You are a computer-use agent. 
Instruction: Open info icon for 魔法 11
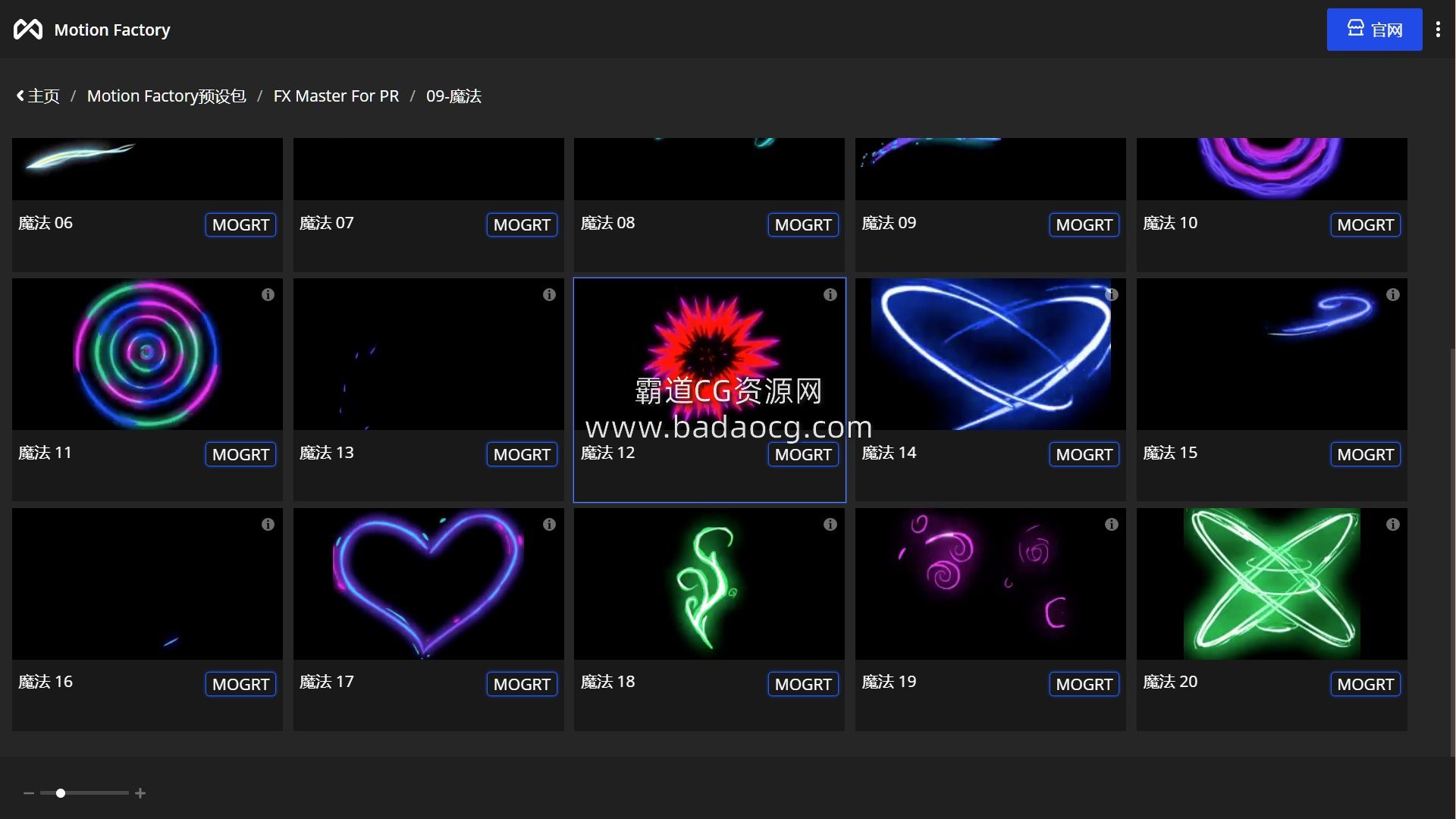pos(268,294)
